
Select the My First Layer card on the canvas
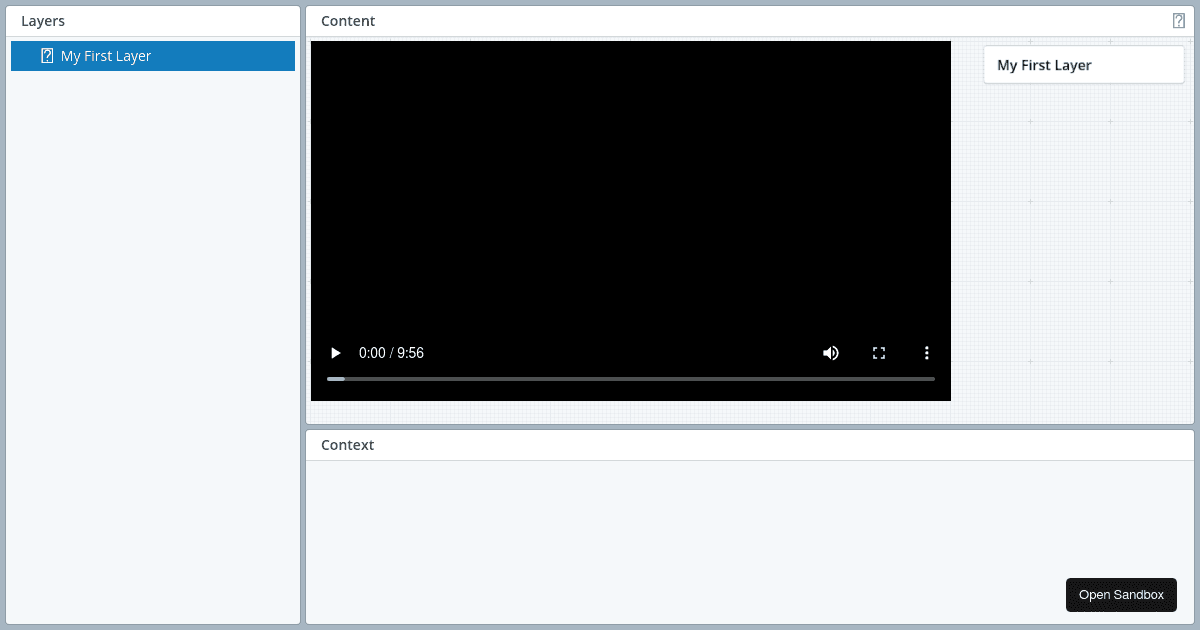click(x=1083, y=64)
